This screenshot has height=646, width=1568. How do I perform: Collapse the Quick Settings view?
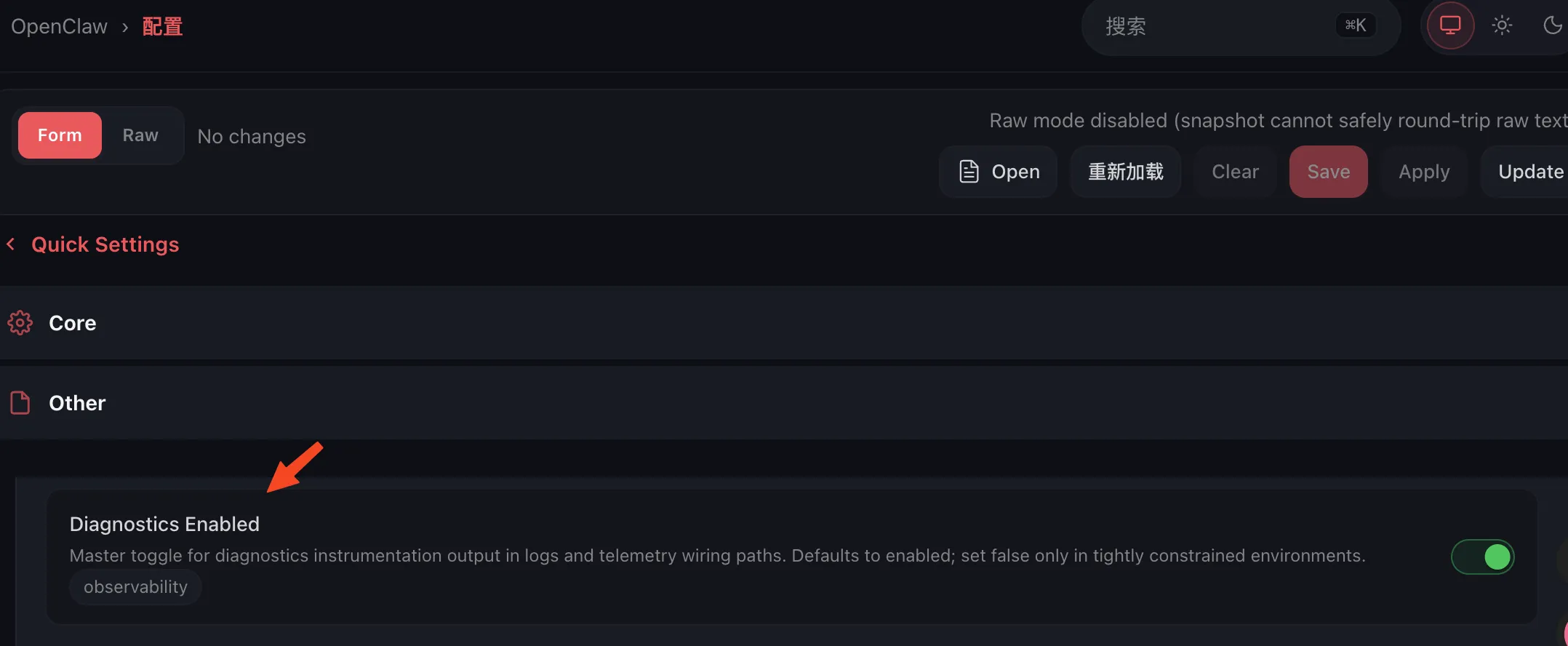(x=104, y=244)
